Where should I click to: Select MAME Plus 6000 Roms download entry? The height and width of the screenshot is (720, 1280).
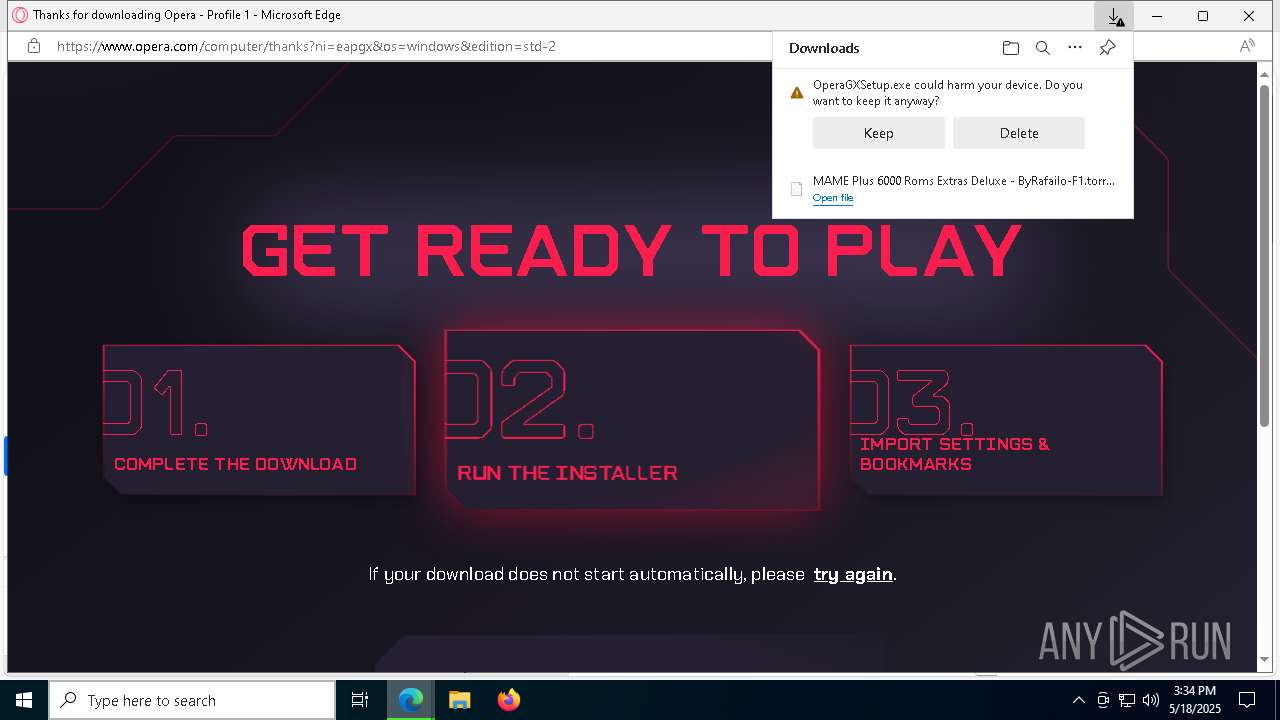pos(953,189)
